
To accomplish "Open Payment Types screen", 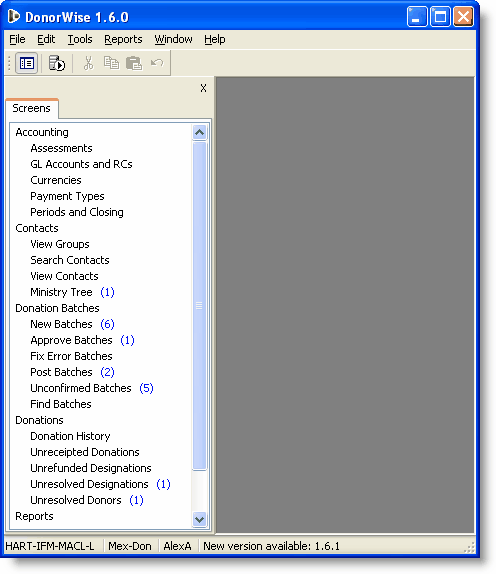I will tap(67, 196).
